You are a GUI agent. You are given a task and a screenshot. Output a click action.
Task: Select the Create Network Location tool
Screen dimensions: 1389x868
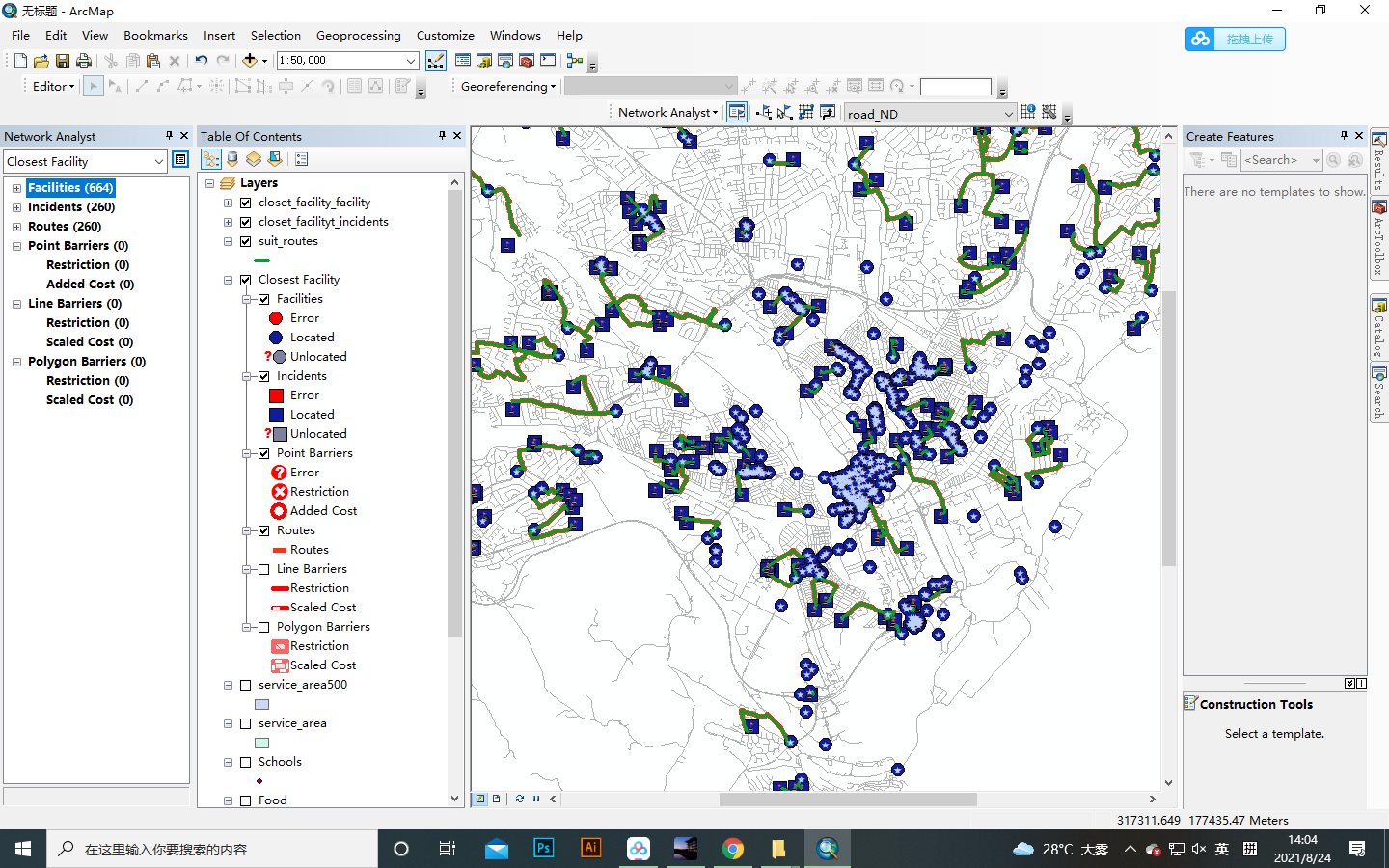(x=762, y=113)
